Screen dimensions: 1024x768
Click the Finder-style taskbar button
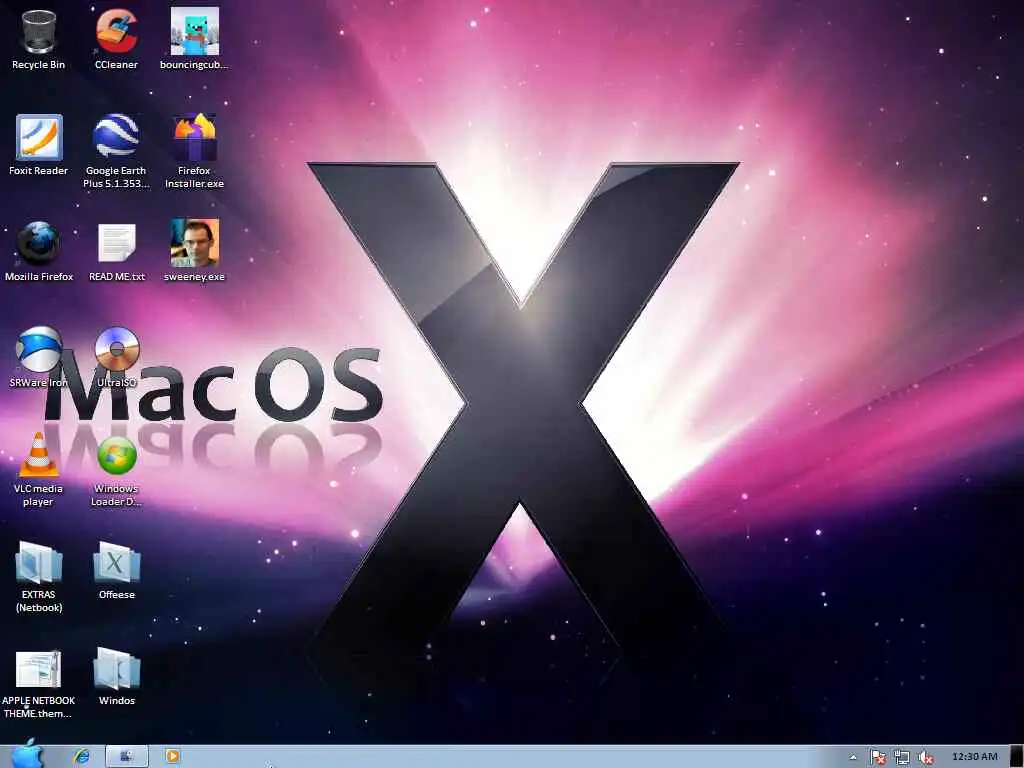(x=127, y=756)
